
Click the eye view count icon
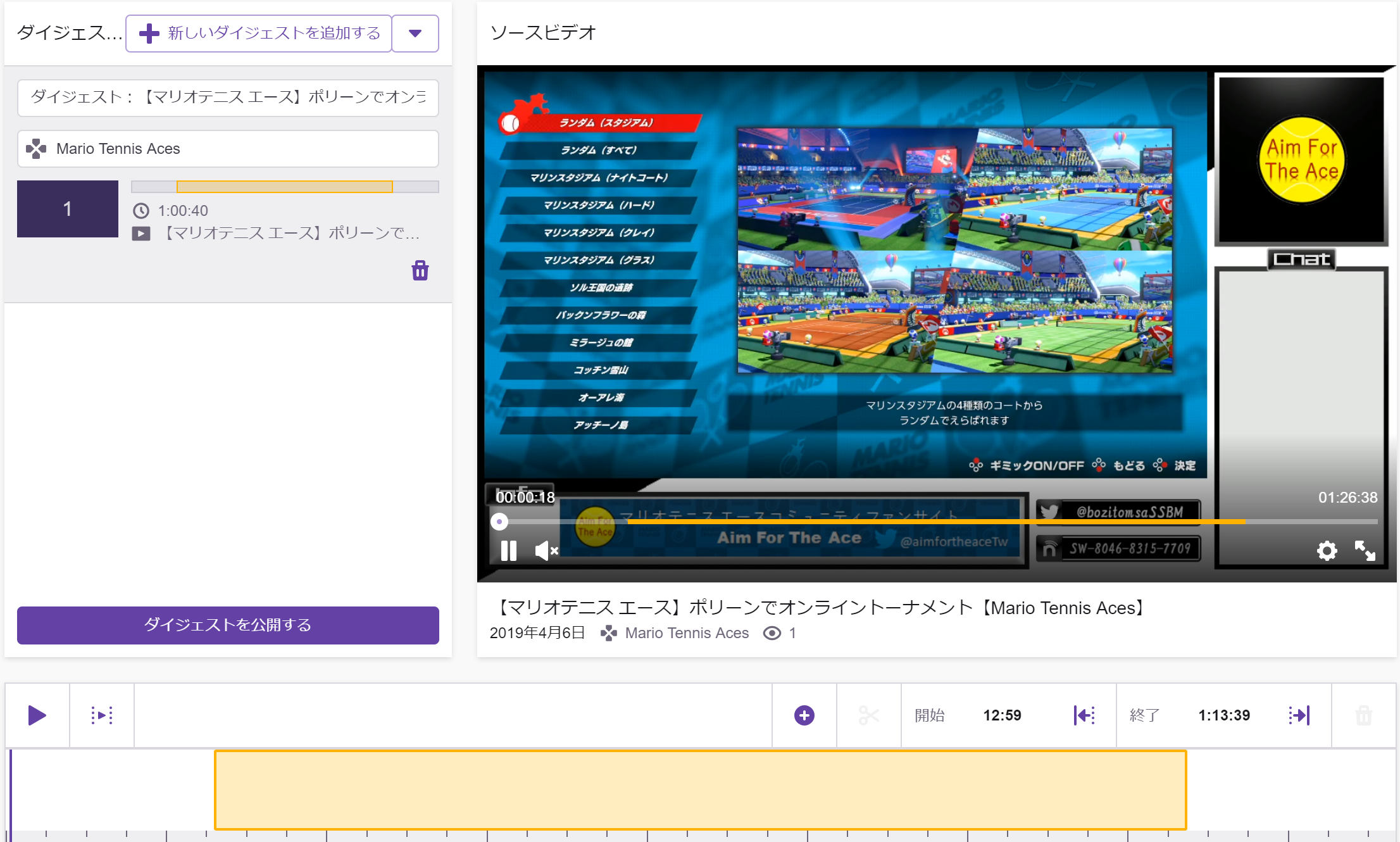(x=772, y=633)
